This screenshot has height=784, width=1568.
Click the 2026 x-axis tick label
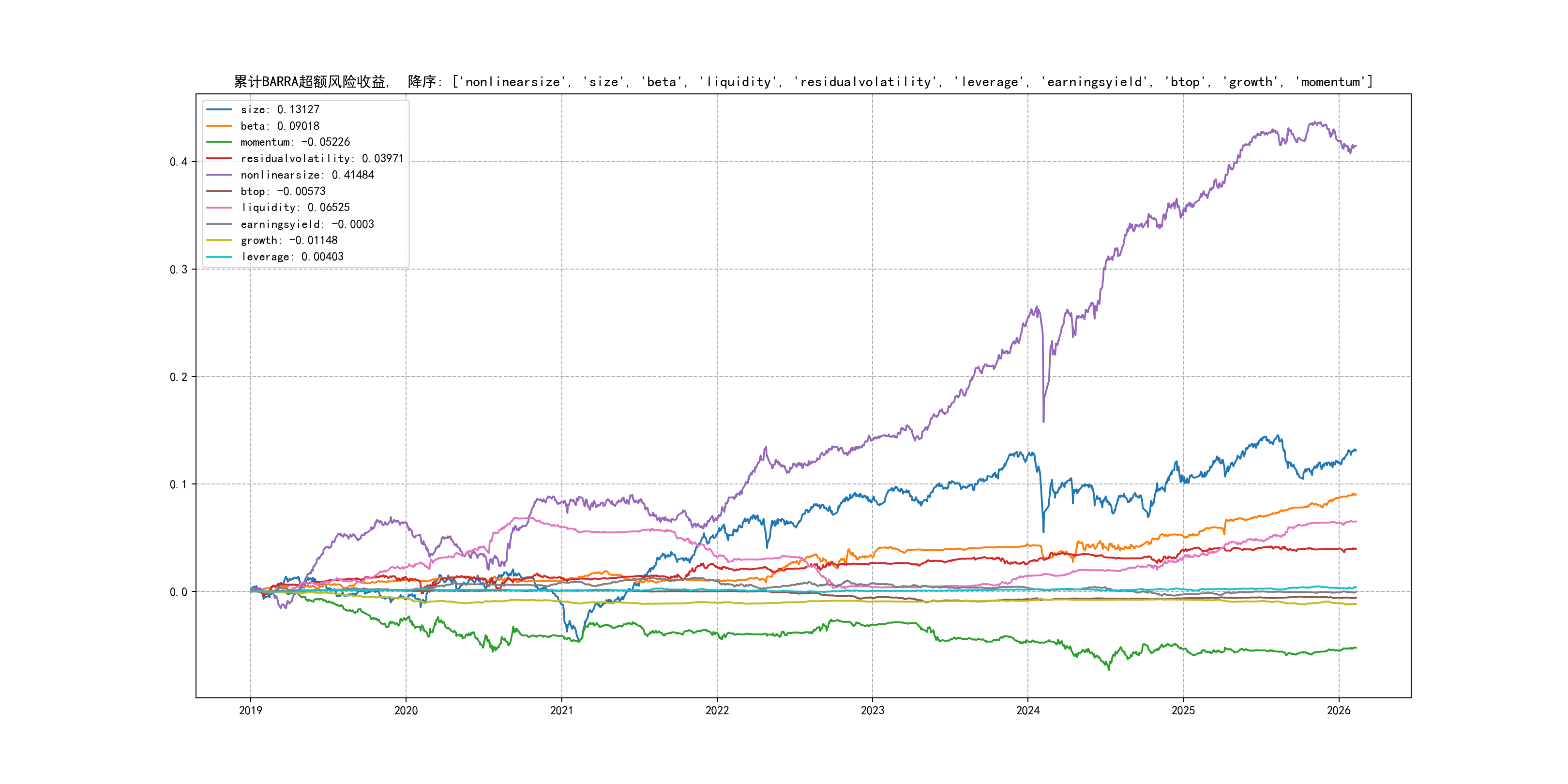pyautogui.click(x=1339, y=710)
